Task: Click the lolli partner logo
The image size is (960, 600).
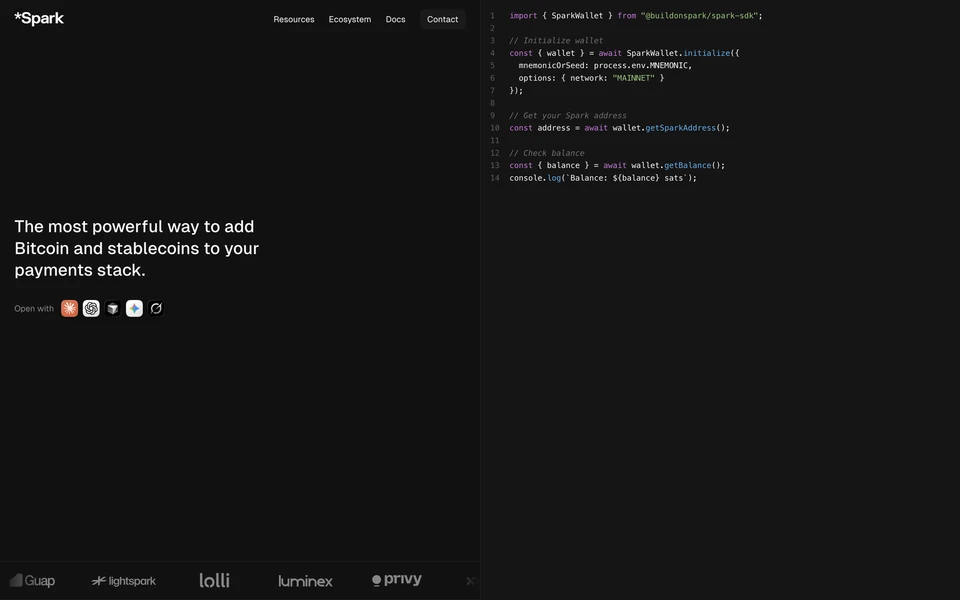Action: tap(214, 580)
